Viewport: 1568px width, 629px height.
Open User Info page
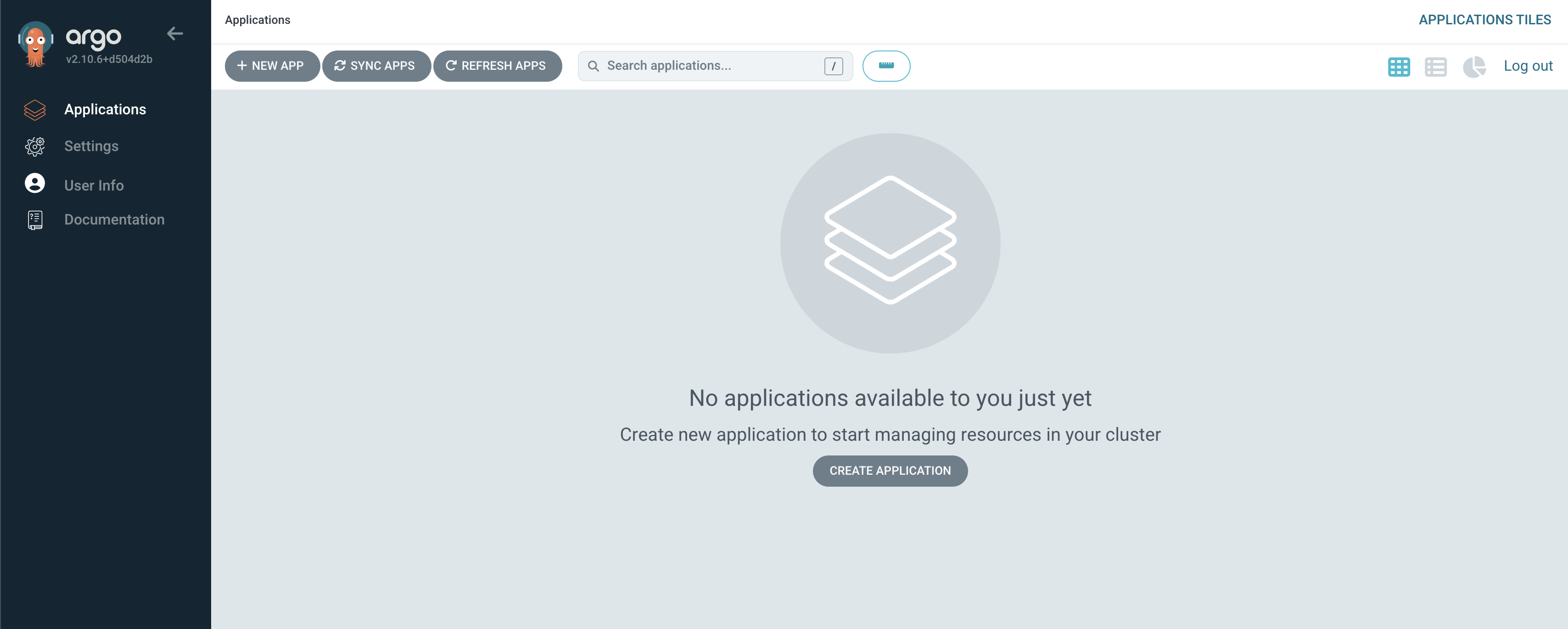point(94,185)
